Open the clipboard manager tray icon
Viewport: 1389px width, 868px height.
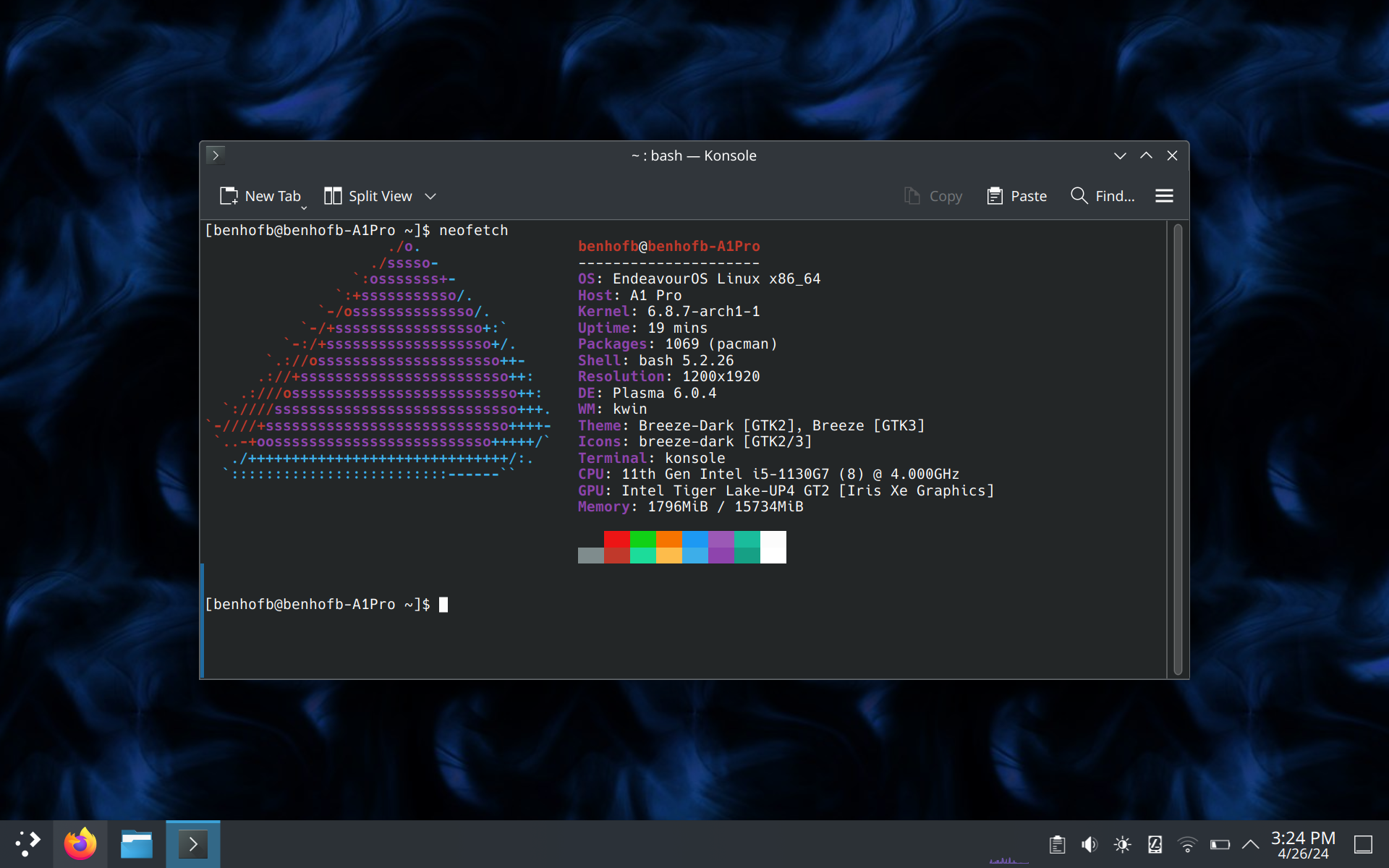1057,844
